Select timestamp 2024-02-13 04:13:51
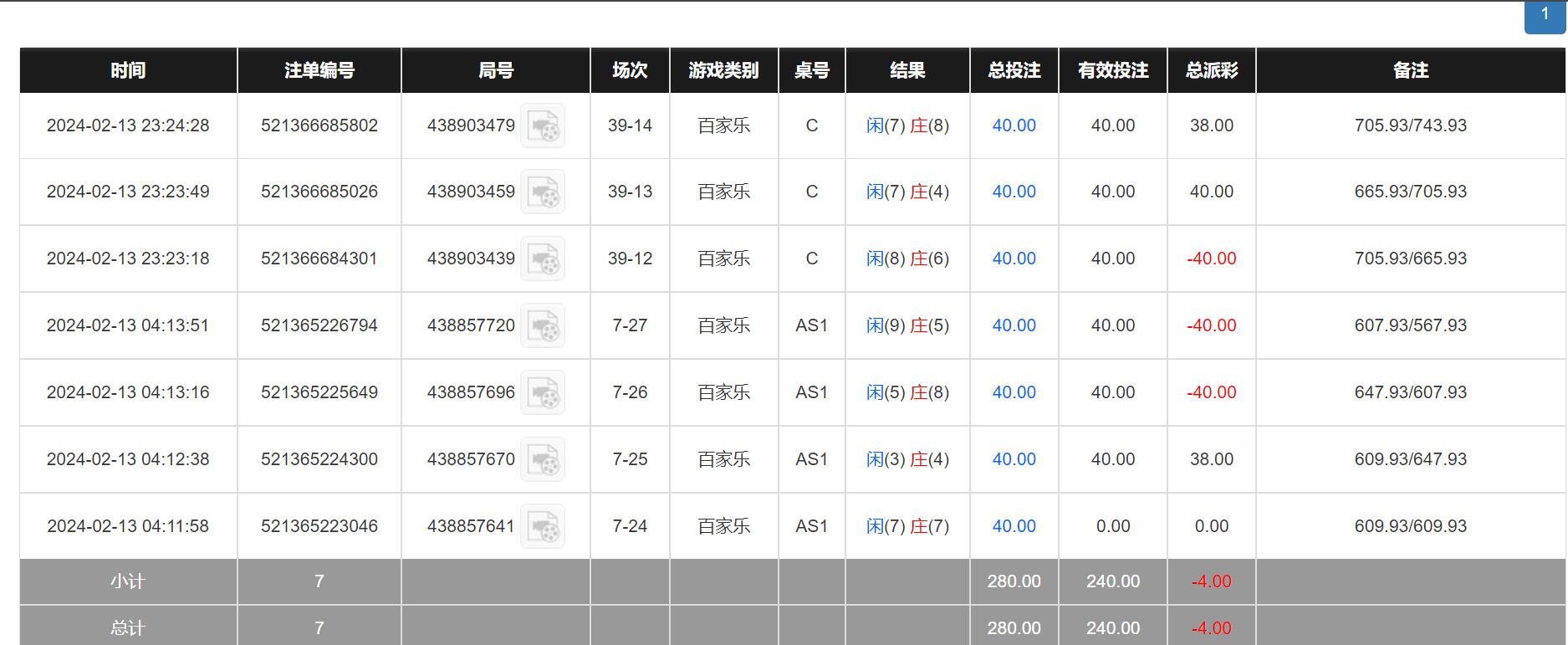This screenshot has height=645, width=1568. [x=128, y=325]
